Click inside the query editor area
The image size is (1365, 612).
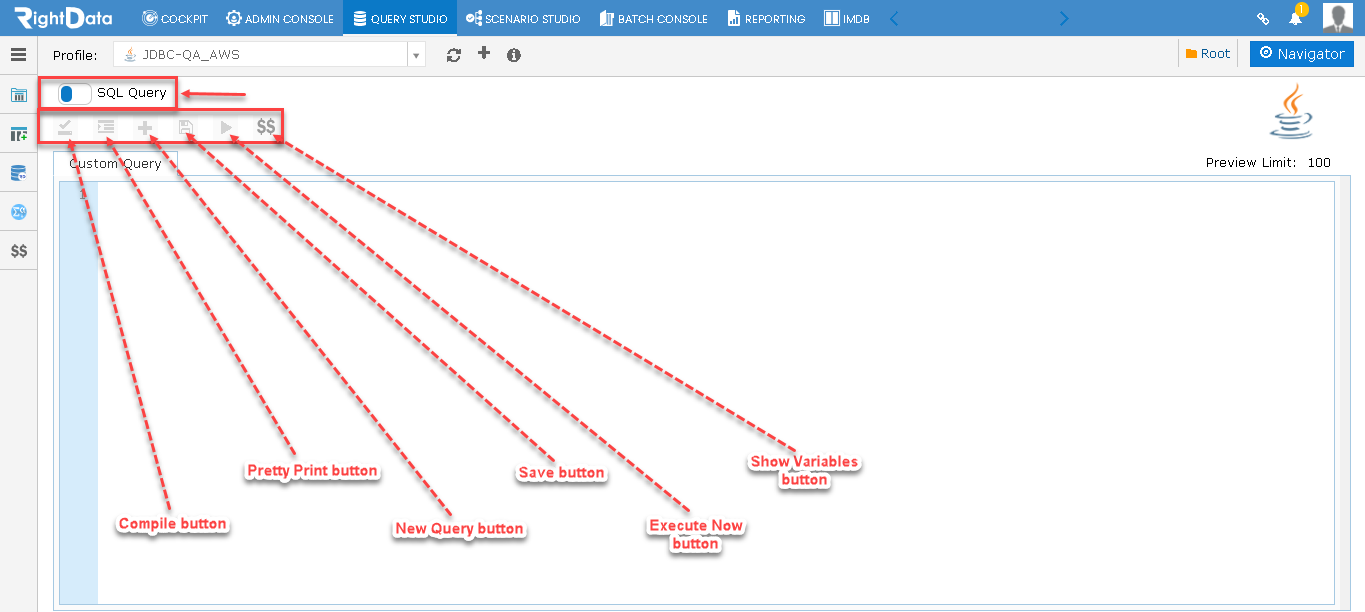[x=715, y=392]
